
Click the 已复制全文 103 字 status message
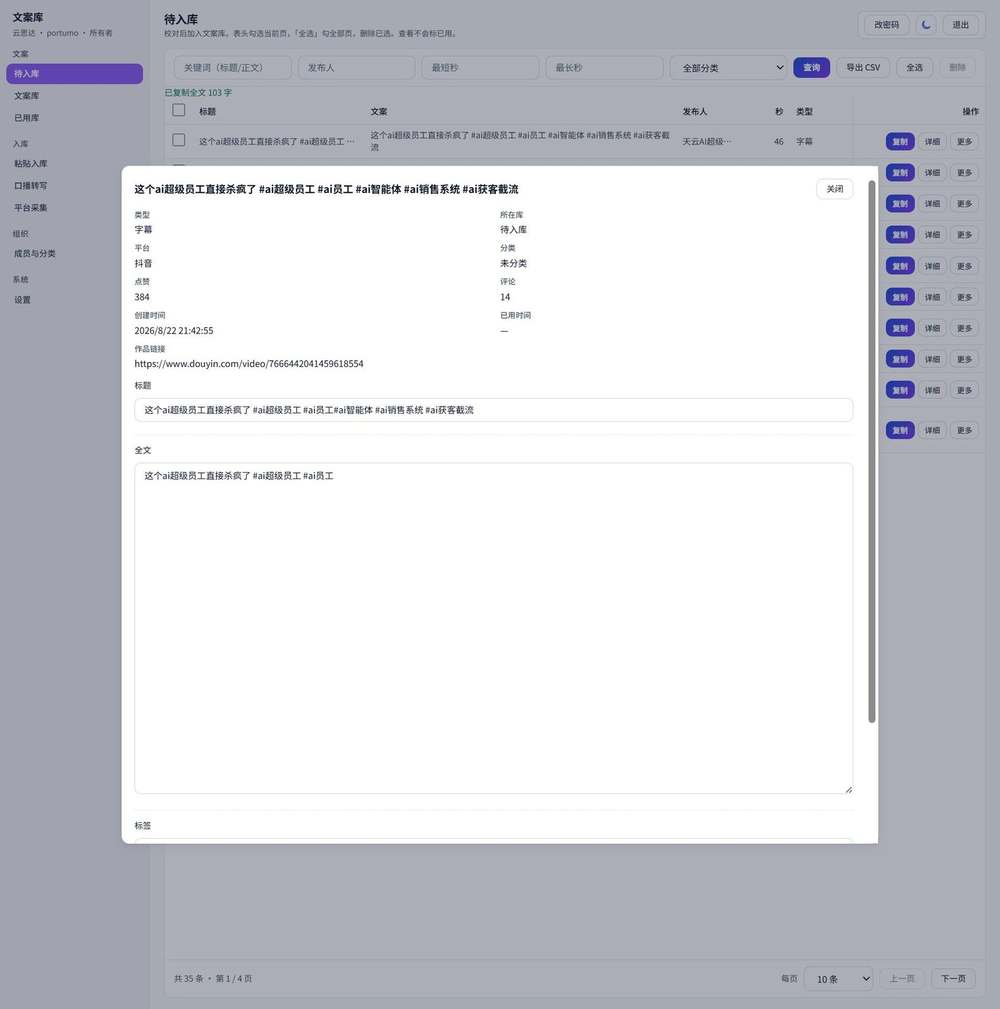[x=198, y=93]
